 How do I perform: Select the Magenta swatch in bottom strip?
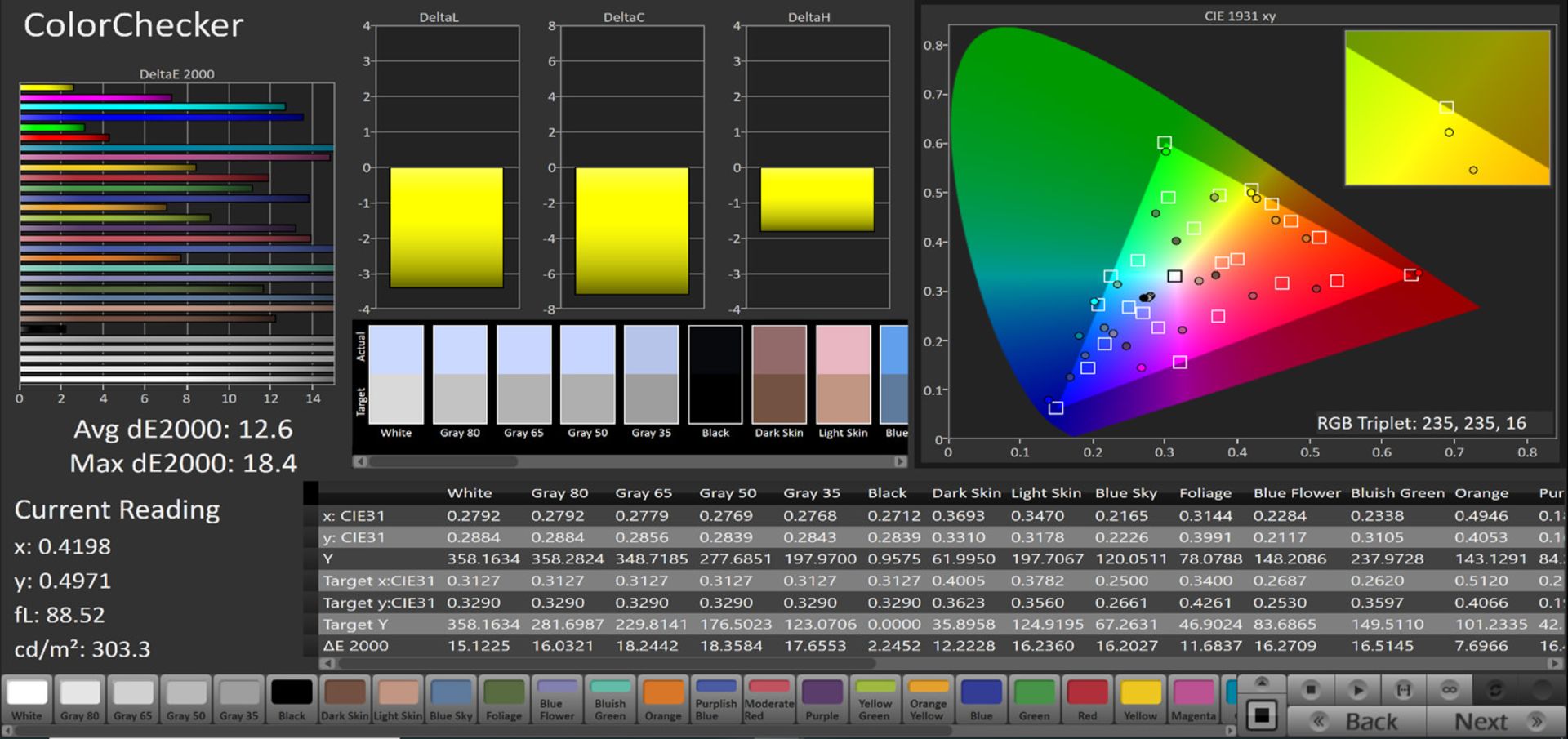1193,700
